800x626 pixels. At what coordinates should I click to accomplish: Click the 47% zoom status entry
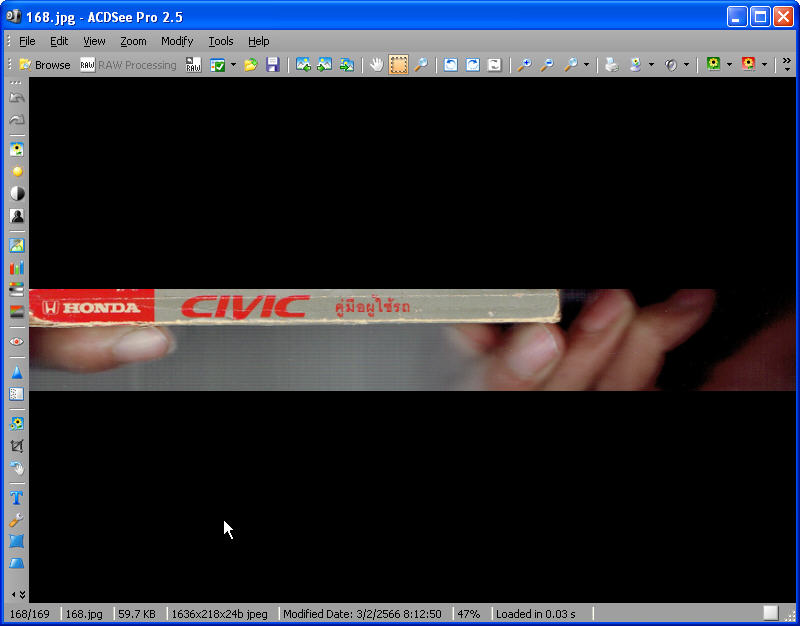tap(468, 614)
